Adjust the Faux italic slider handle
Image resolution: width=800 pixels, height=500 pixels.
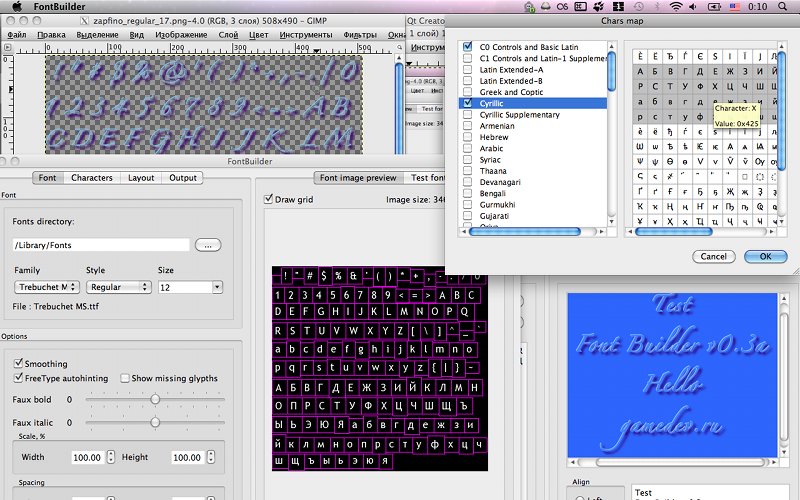coord(155,422)
